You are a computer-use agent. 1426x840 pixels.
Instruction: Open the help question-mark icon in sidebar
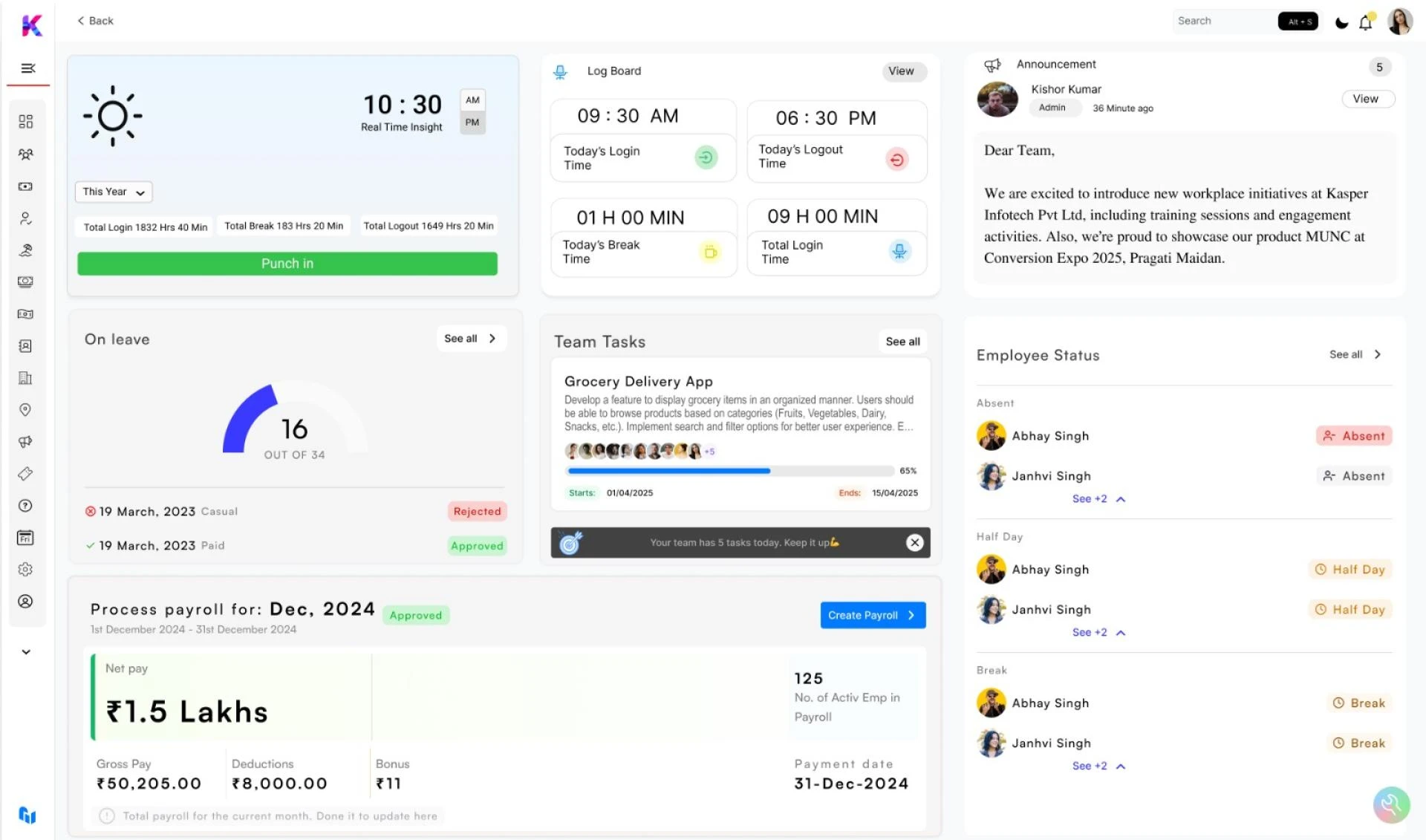click(26, 506)
